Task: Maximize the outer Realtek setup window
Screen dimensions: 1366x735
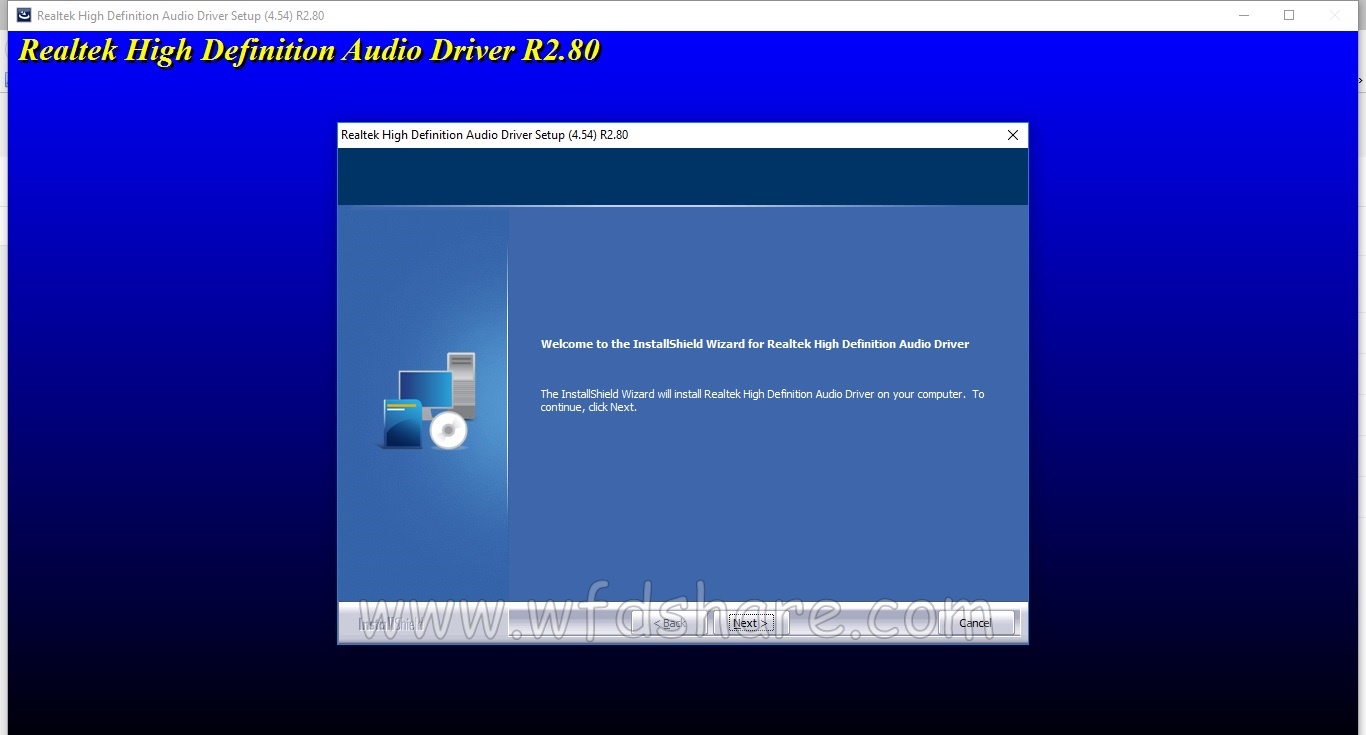Action: pos(1289,15)
